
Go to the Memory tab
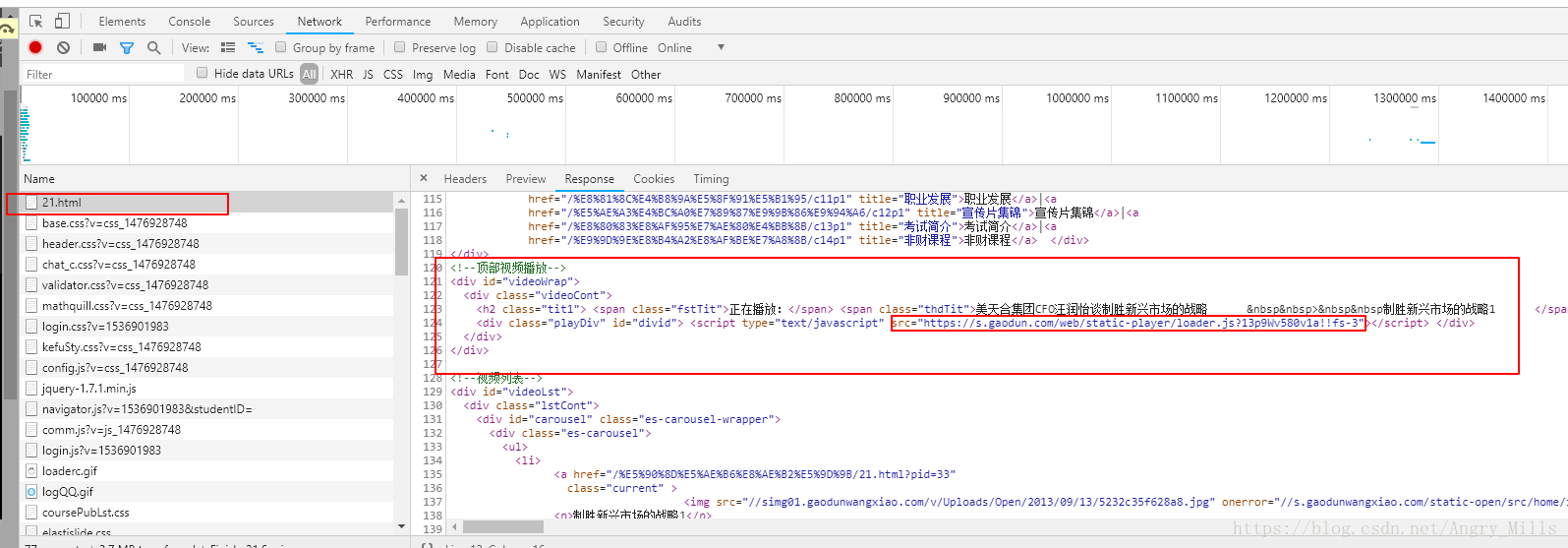[476, 21]
